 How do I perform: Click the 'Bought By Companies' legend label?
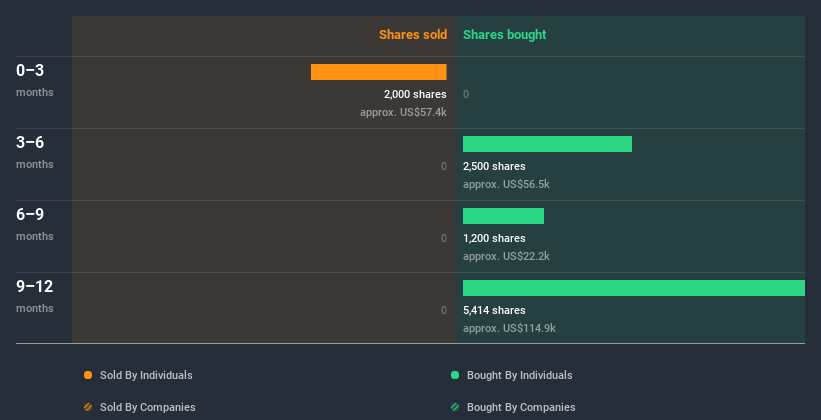click(521, 407)
